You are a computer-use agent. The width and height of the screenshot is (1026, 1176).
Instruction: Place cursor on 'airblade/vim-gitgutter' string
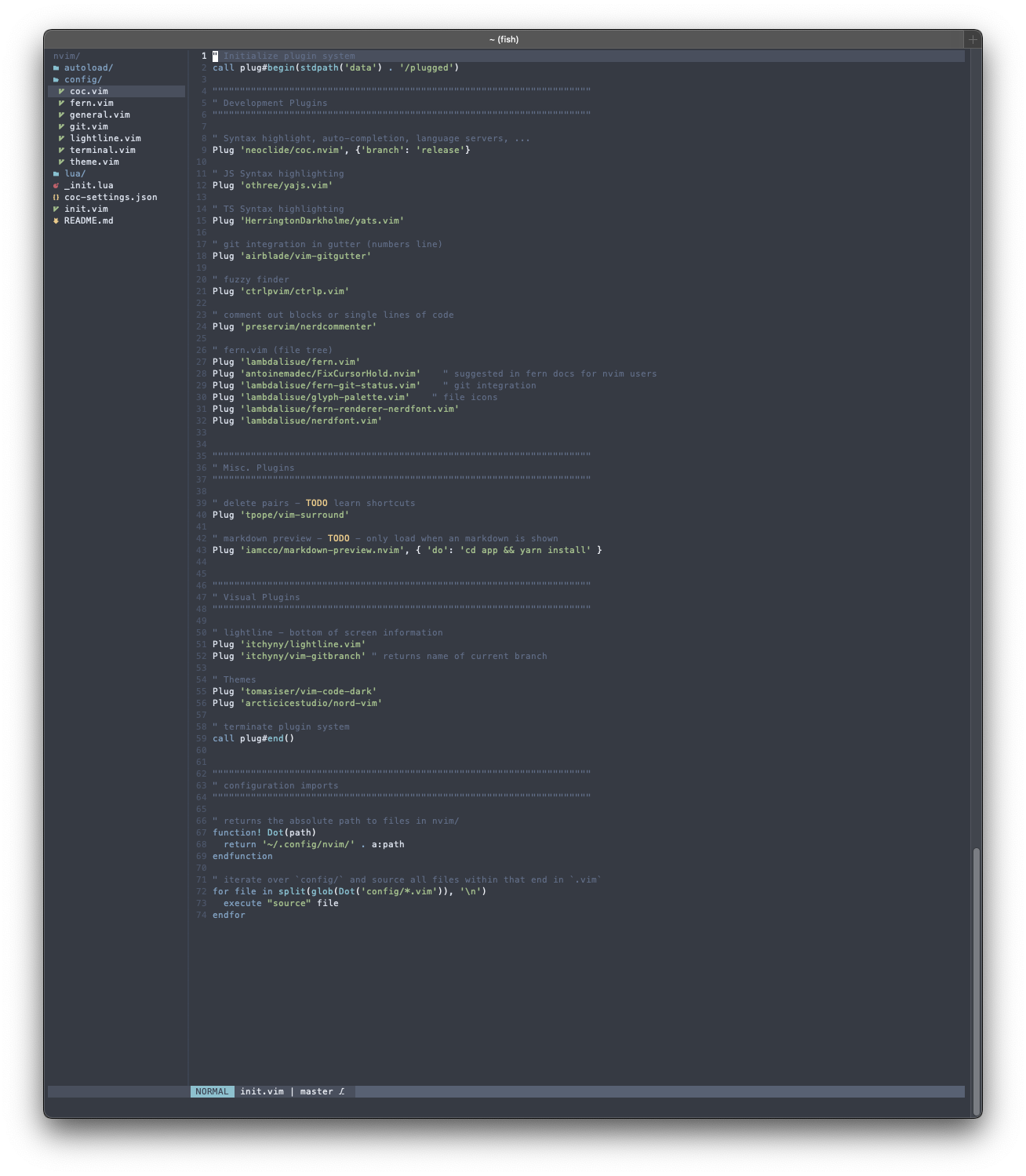point(305,256)
